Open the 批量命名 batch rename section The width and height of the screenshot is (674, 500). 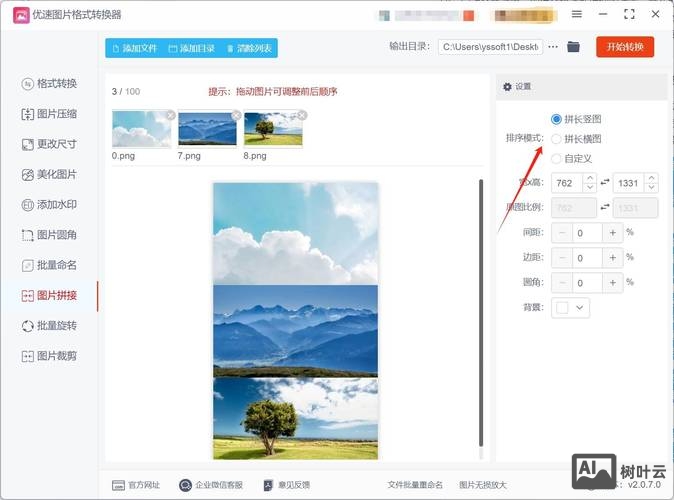coord(49,265)
